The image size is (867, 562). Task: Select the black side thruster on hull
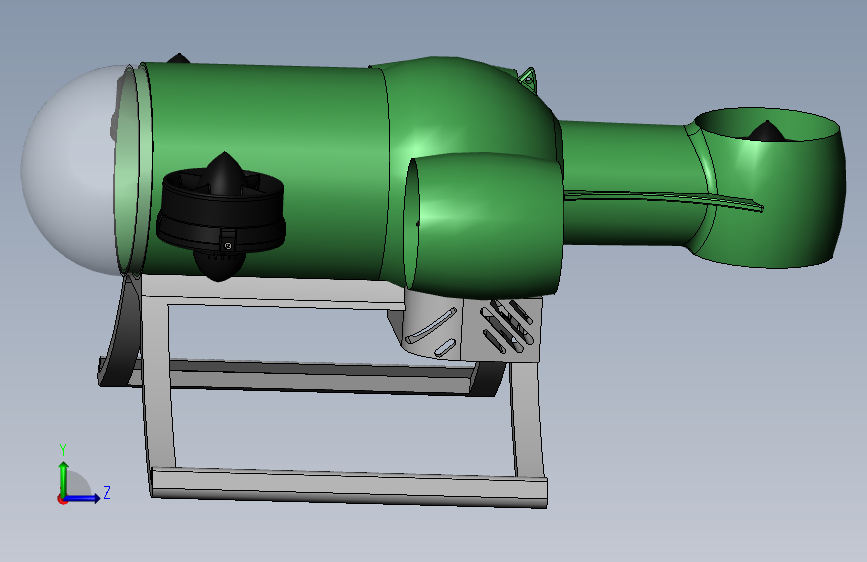pyautogui.click(x=221, y=216)
